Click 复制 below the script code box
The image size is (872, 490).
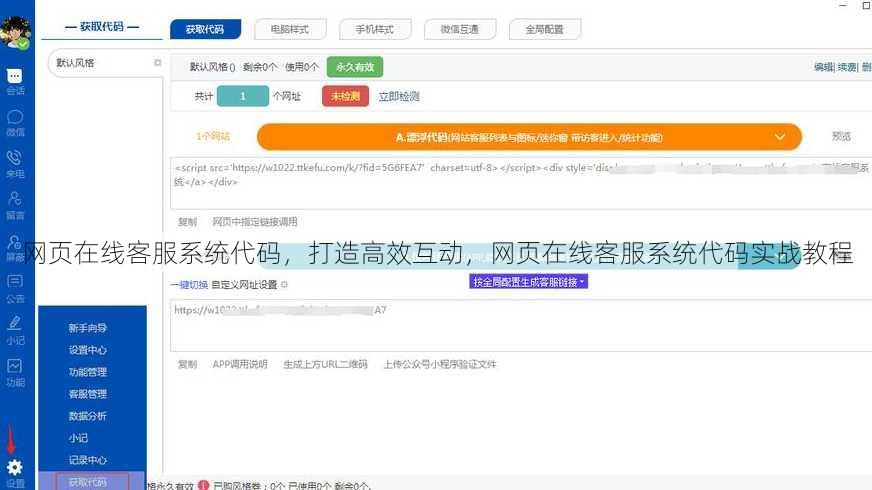[x=187, y=222]
